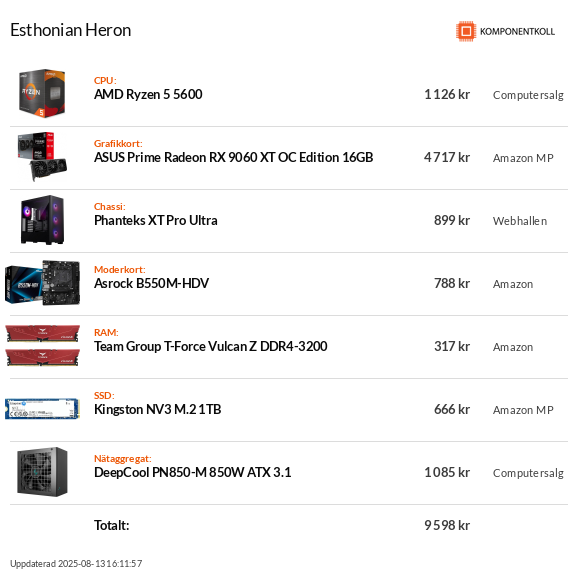Screen dimensions: 577x577
Task: Select the Phanteks XT Pro Ultra case image
Action: (42, 220)
